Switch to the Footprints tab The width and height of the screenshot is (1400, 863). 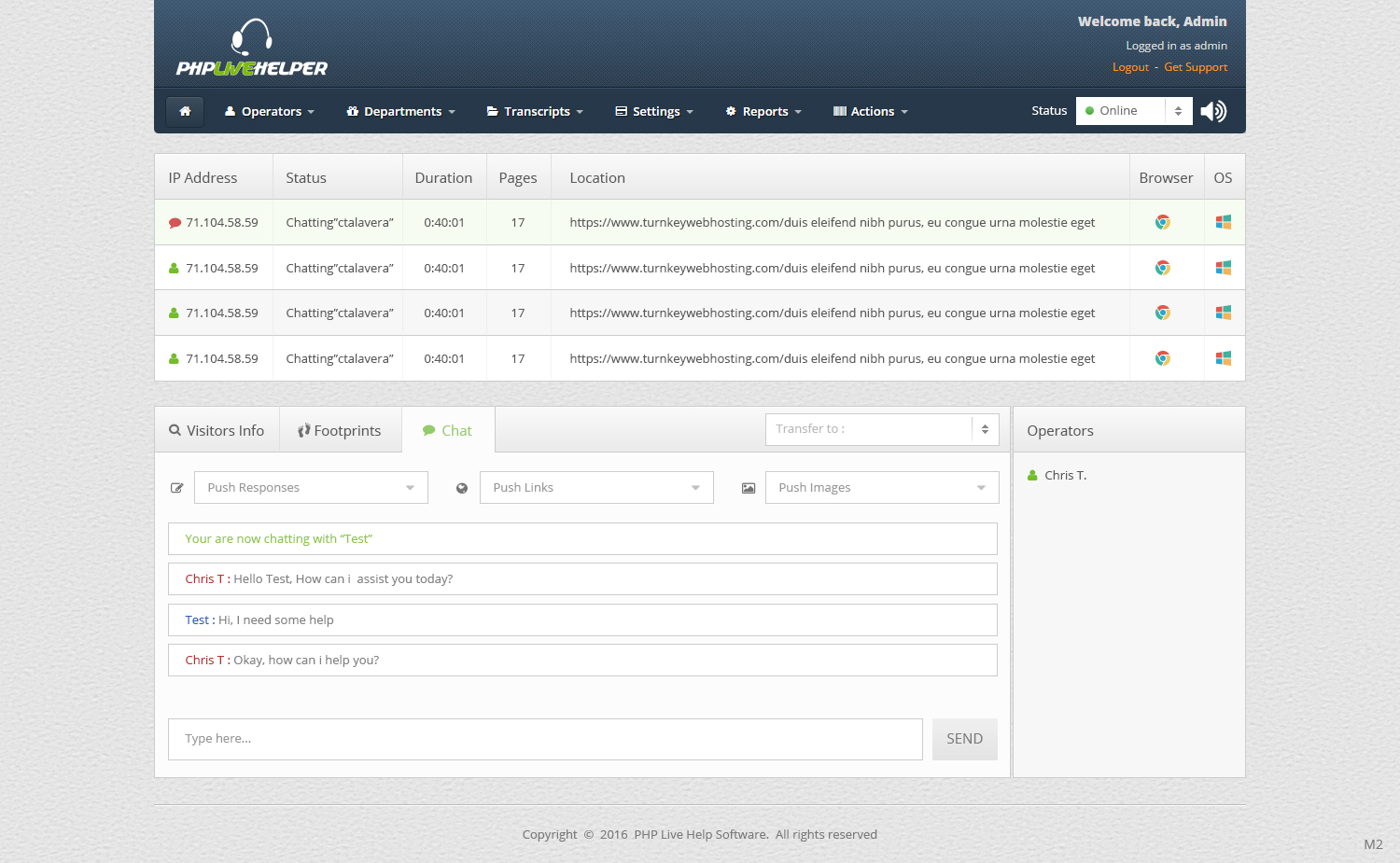point(340,430)
